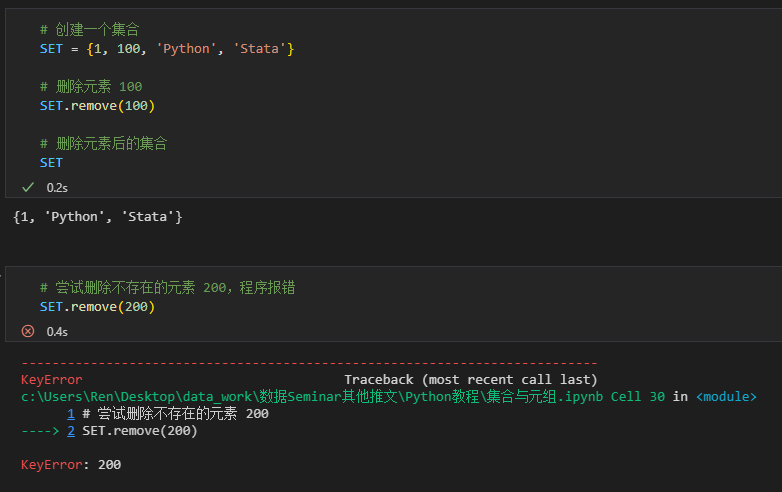782x492 pixels.
Task: Click the Cell 30 reference text
Action: click(x=637, y=397)
